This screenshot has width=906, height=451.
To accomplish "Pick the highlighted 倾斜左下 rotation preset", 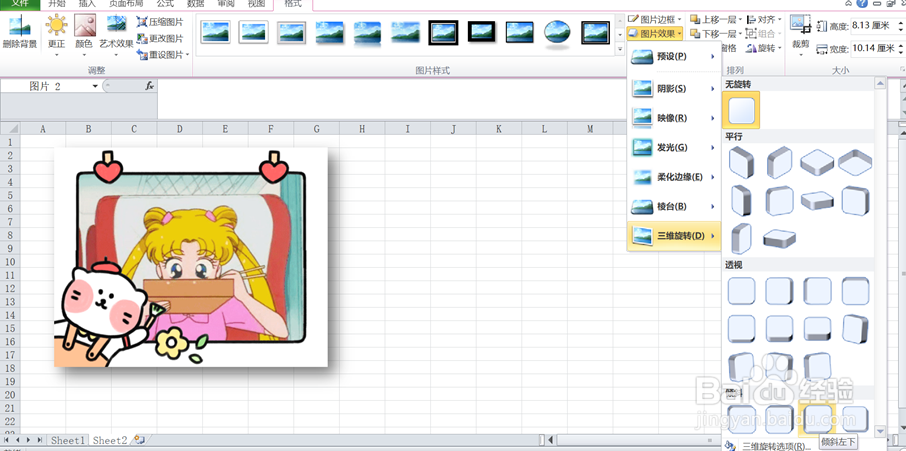I will point(817,418).
